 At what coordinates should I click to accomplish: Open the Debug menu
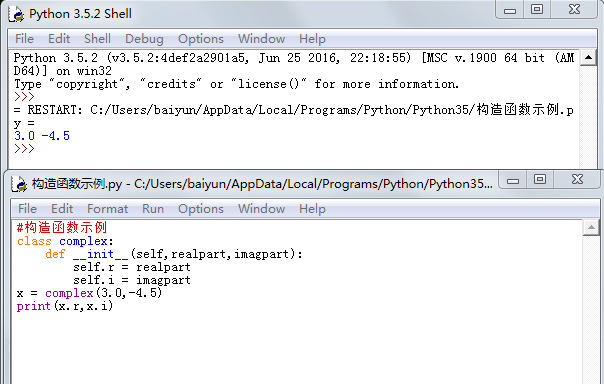point(144,39)
